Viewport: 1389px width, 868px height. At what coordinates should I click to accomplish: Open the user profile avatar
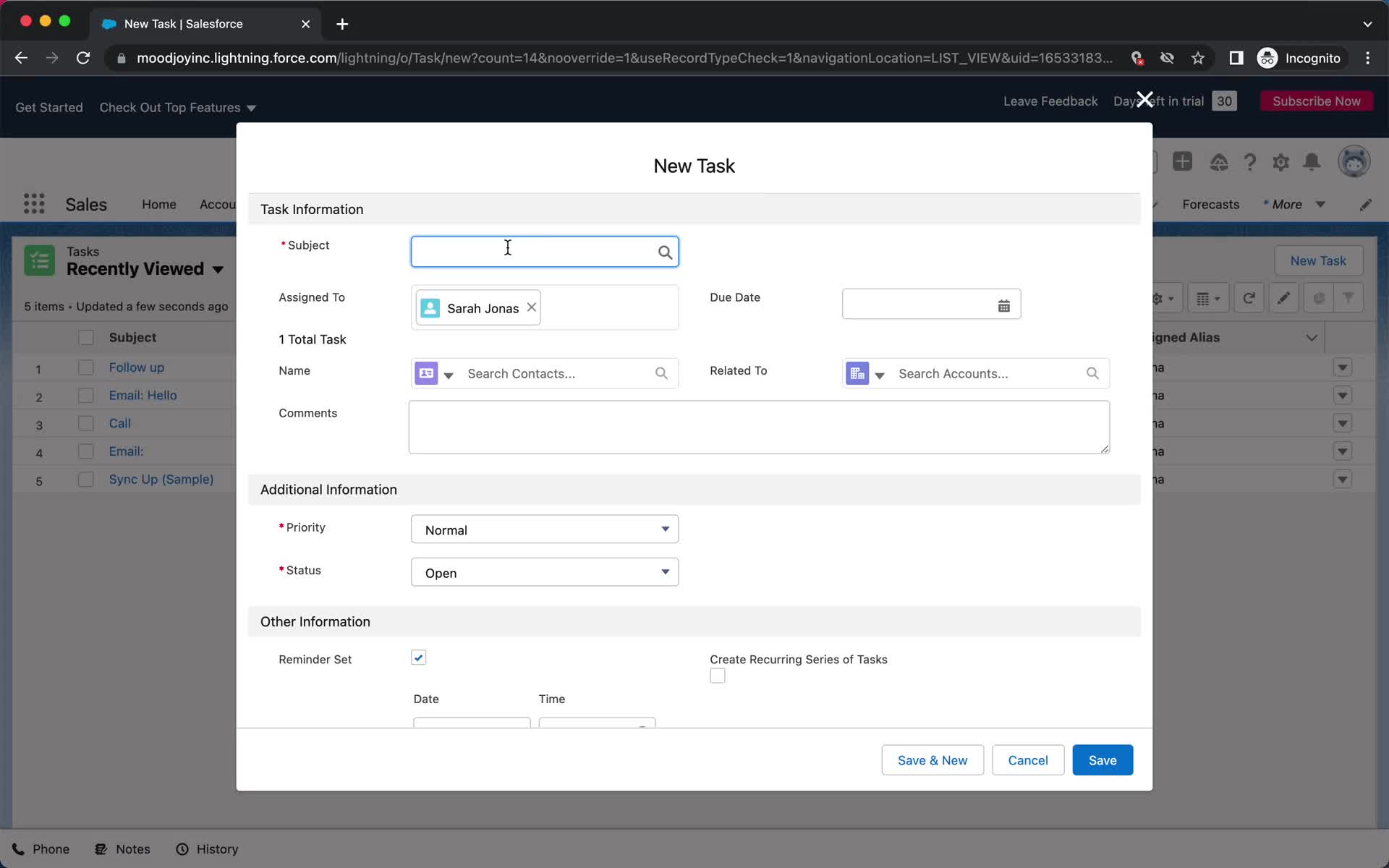coord(1354,161)
